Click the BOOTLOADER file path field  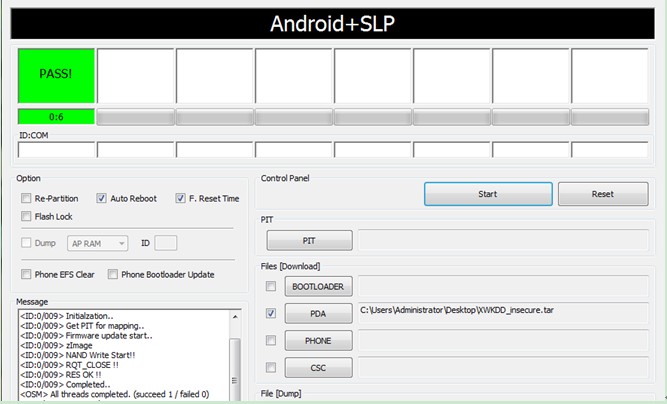[x=504, y=286]
